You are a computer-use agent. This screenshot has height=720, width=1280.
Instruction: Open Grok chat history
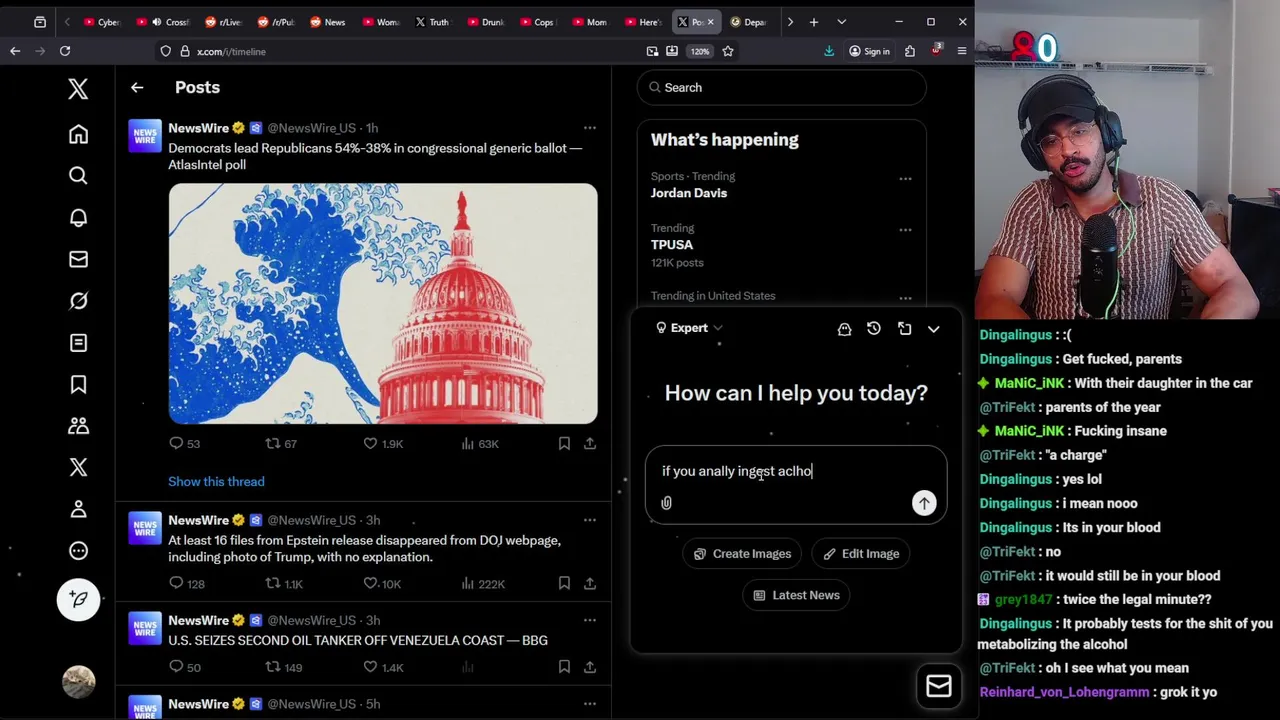point(874,328)
